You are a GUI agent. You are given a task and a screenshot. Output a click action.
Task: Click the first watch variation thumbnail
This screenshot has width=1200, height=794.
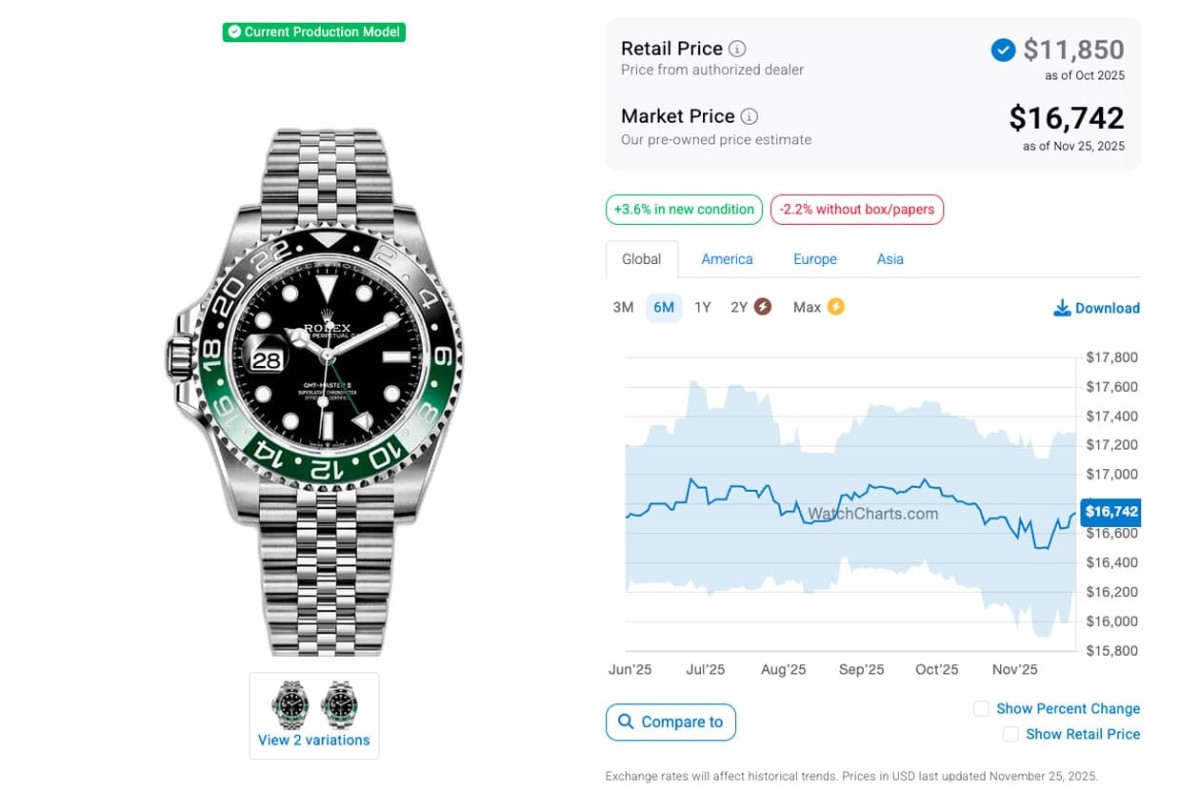point(291,704)
